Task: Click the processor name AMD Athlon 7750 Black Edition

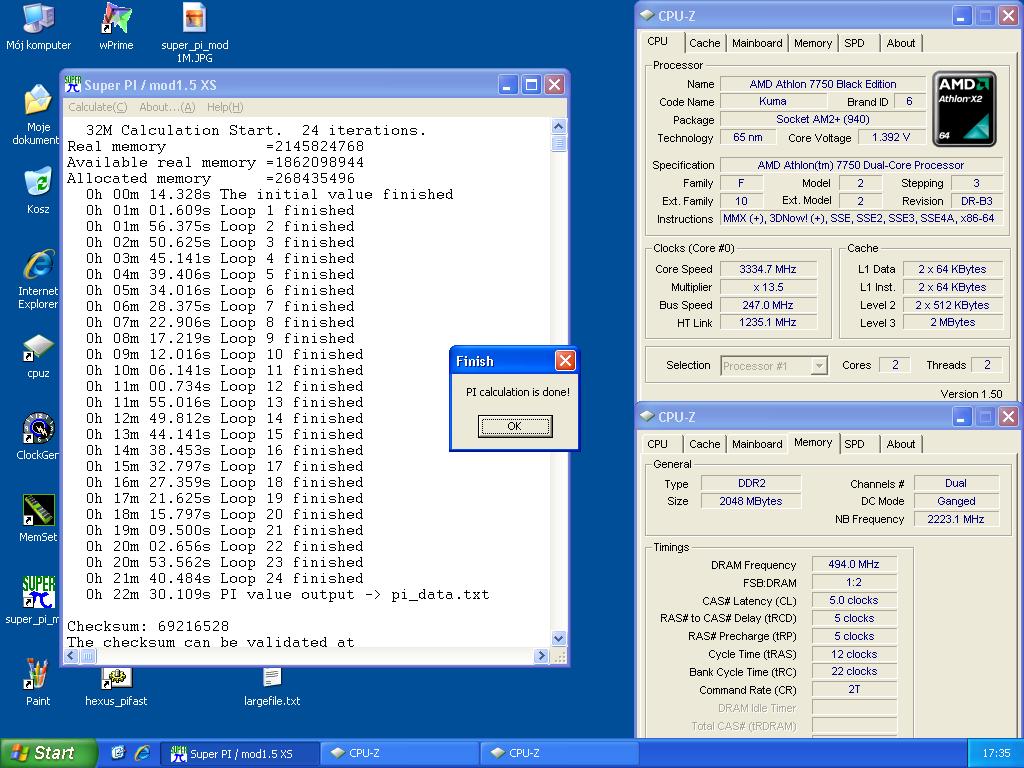Action: click(x=823, y=84)
